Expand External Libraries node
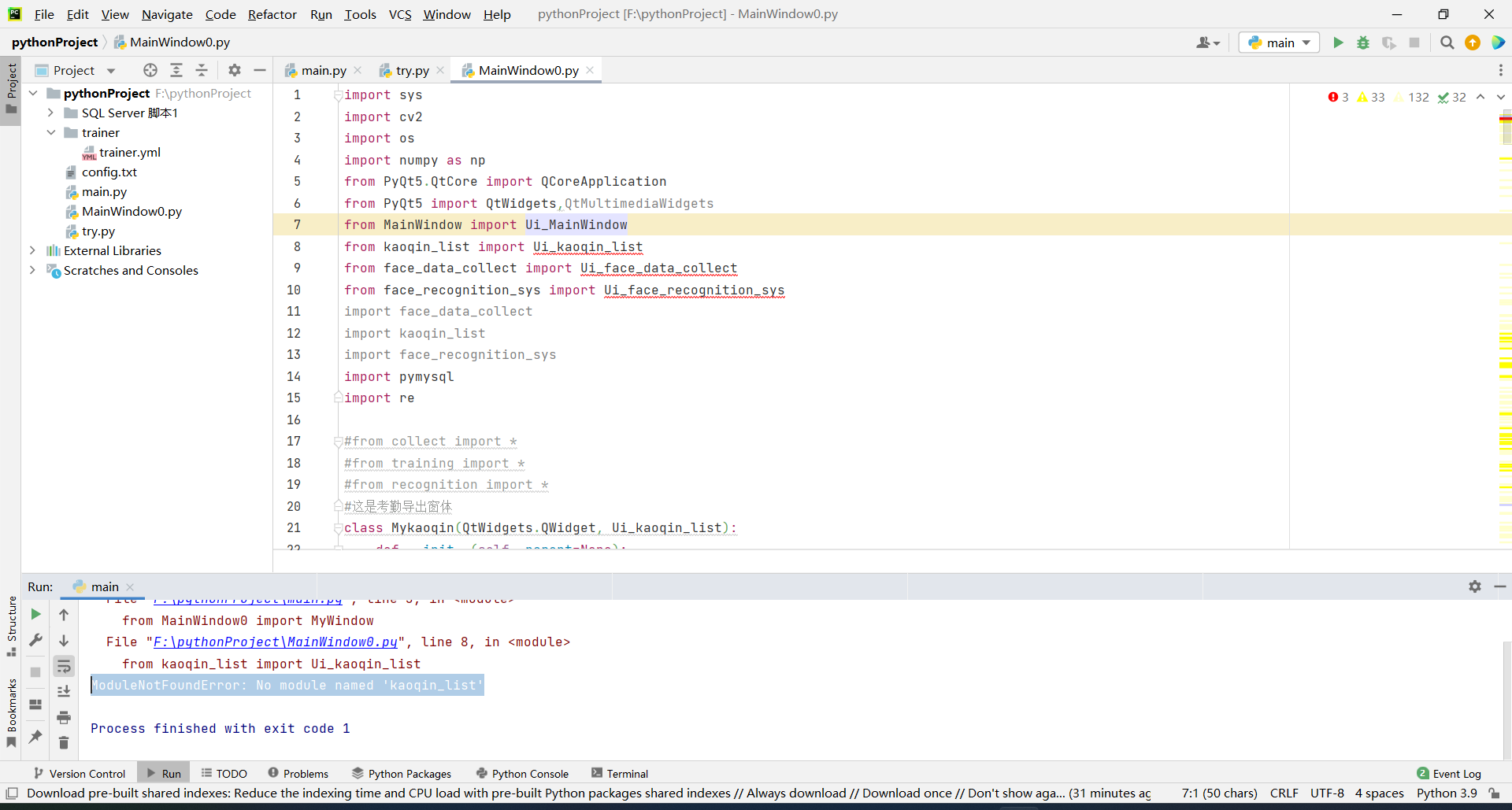This screenshot has width=1512, height=810. click(32, 250)
